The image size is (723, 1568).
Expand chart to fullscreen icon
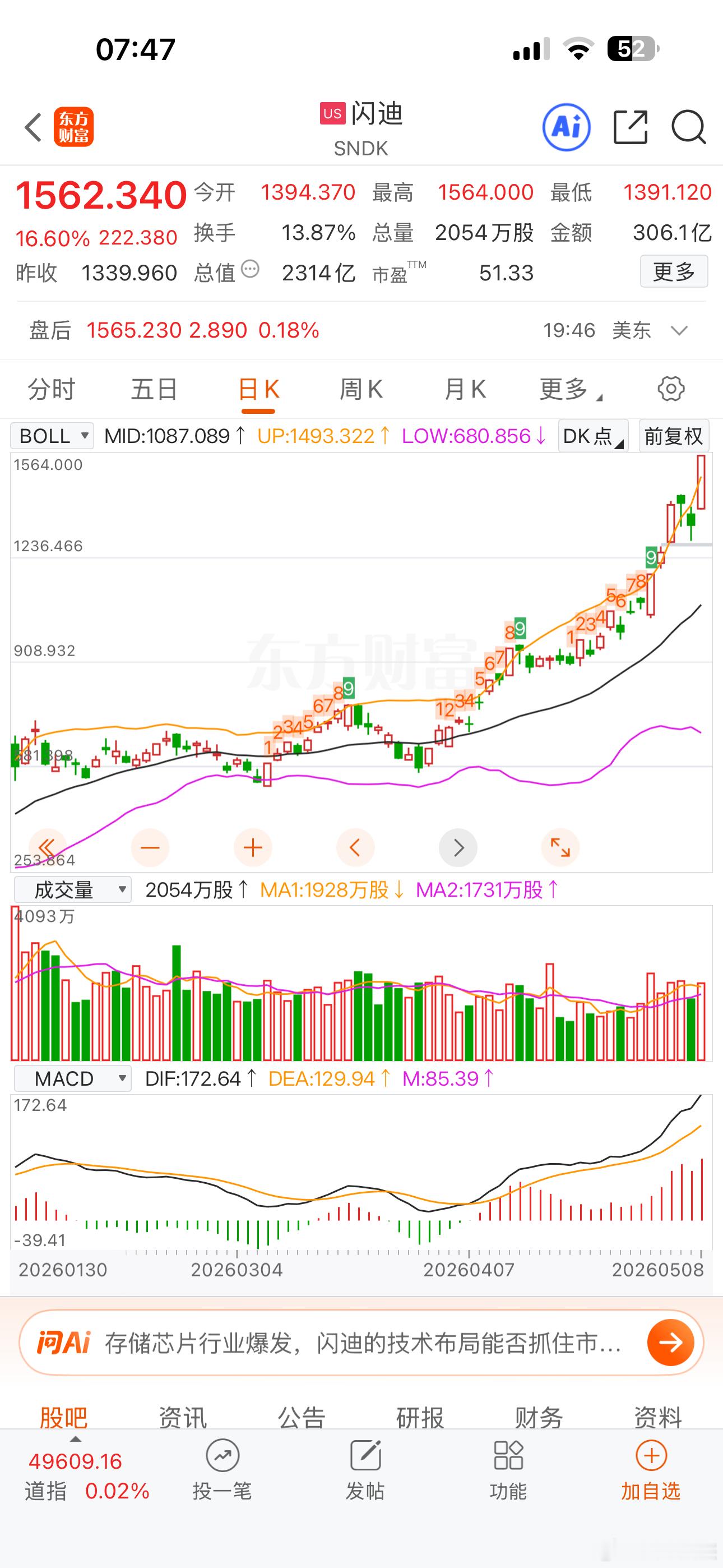(x=560, y=847)
